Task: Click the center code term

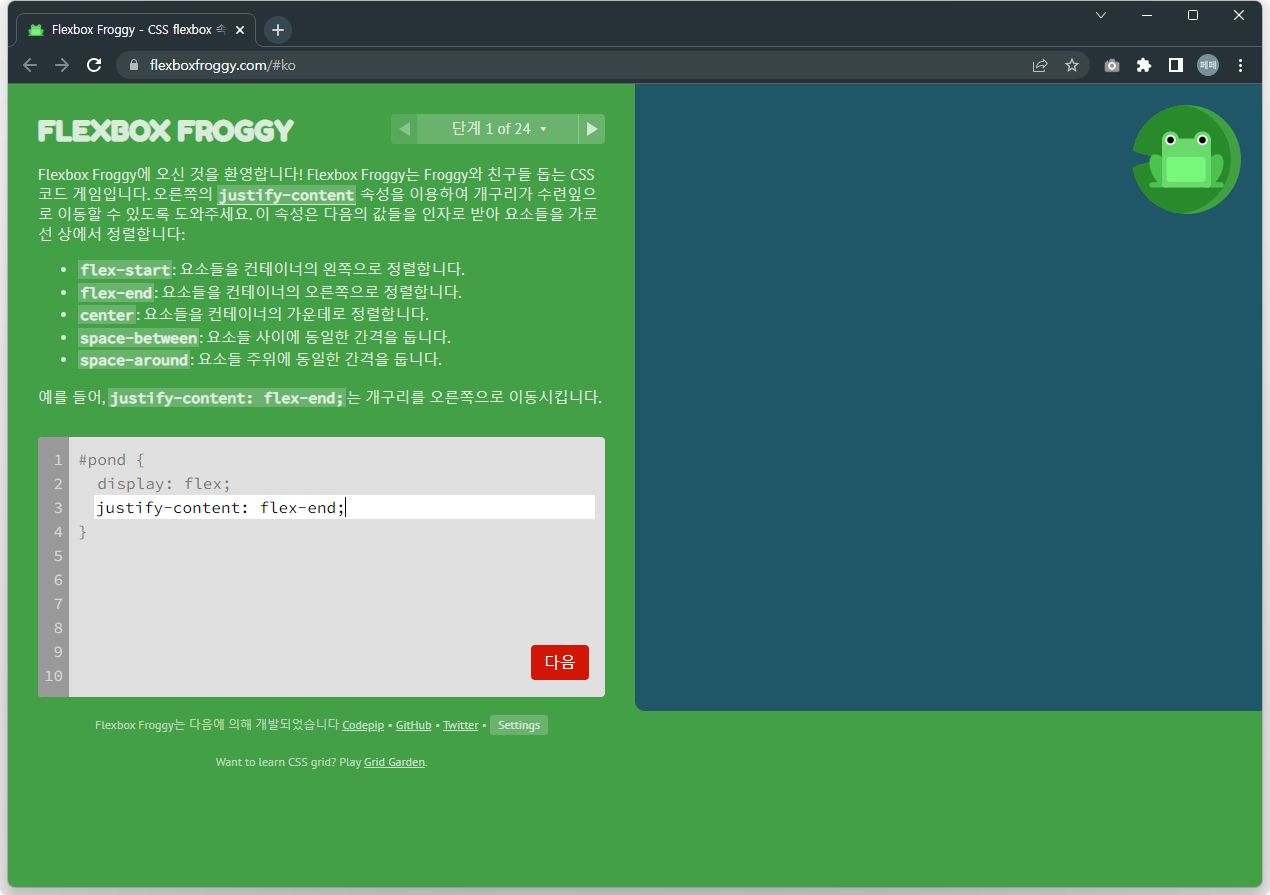Action: point(107,315)
